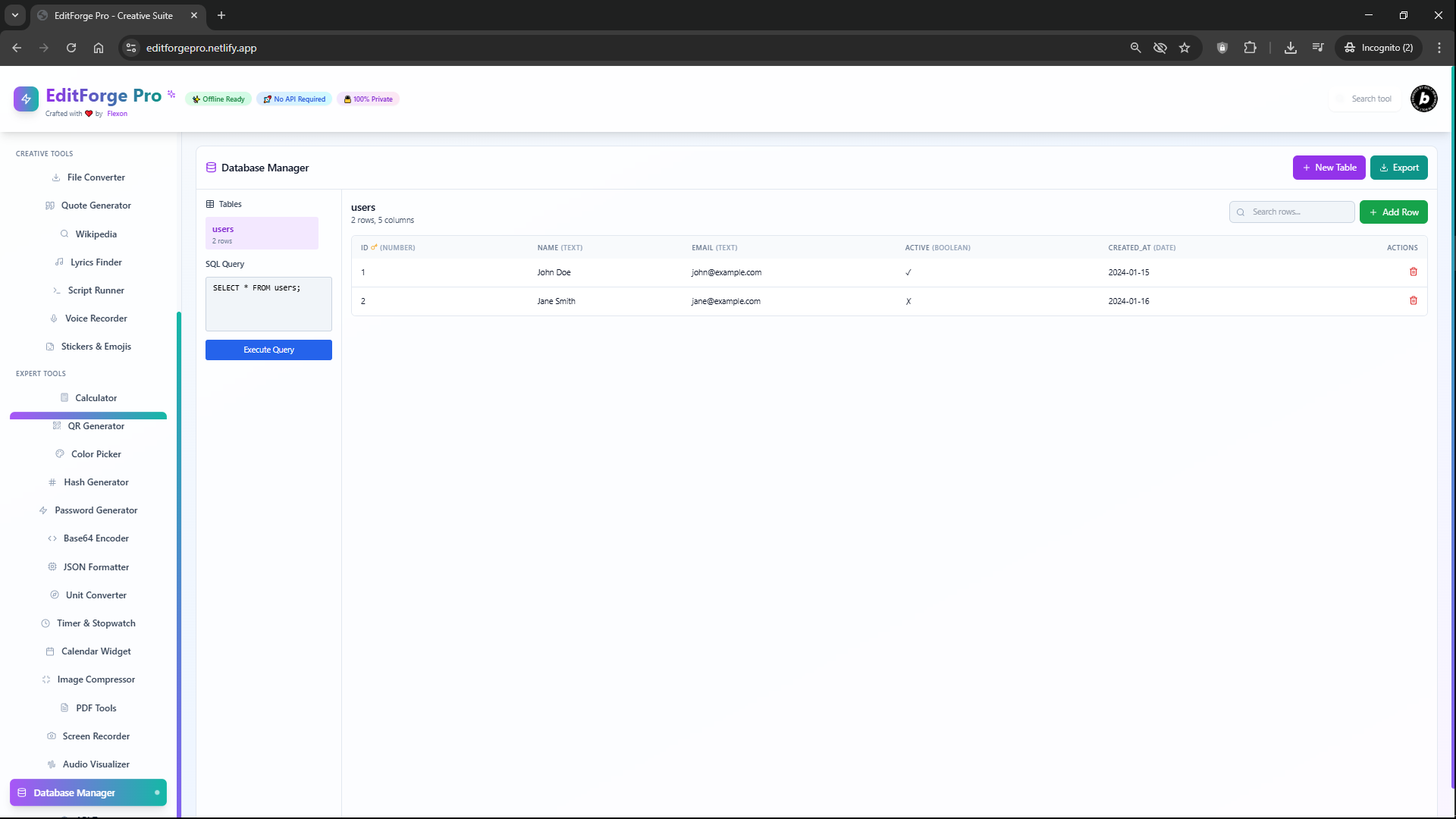Image resolution: width=1456 pixels, height=819 pixels.
Task: Click trash icon for Jane Smith row
Action: click(1413, 301)
